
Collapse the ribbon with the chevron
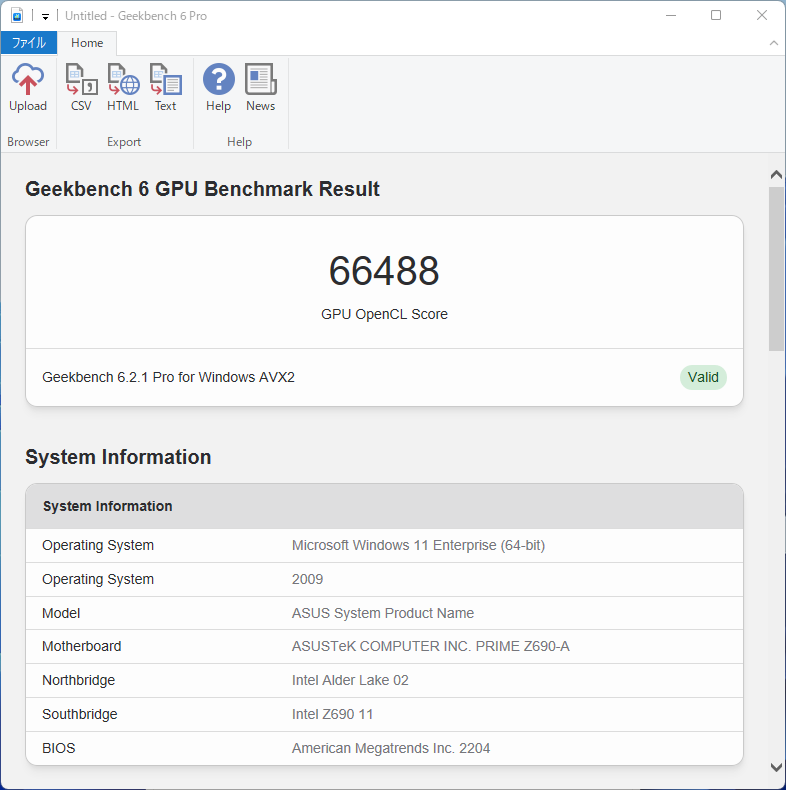coord(773,43)
